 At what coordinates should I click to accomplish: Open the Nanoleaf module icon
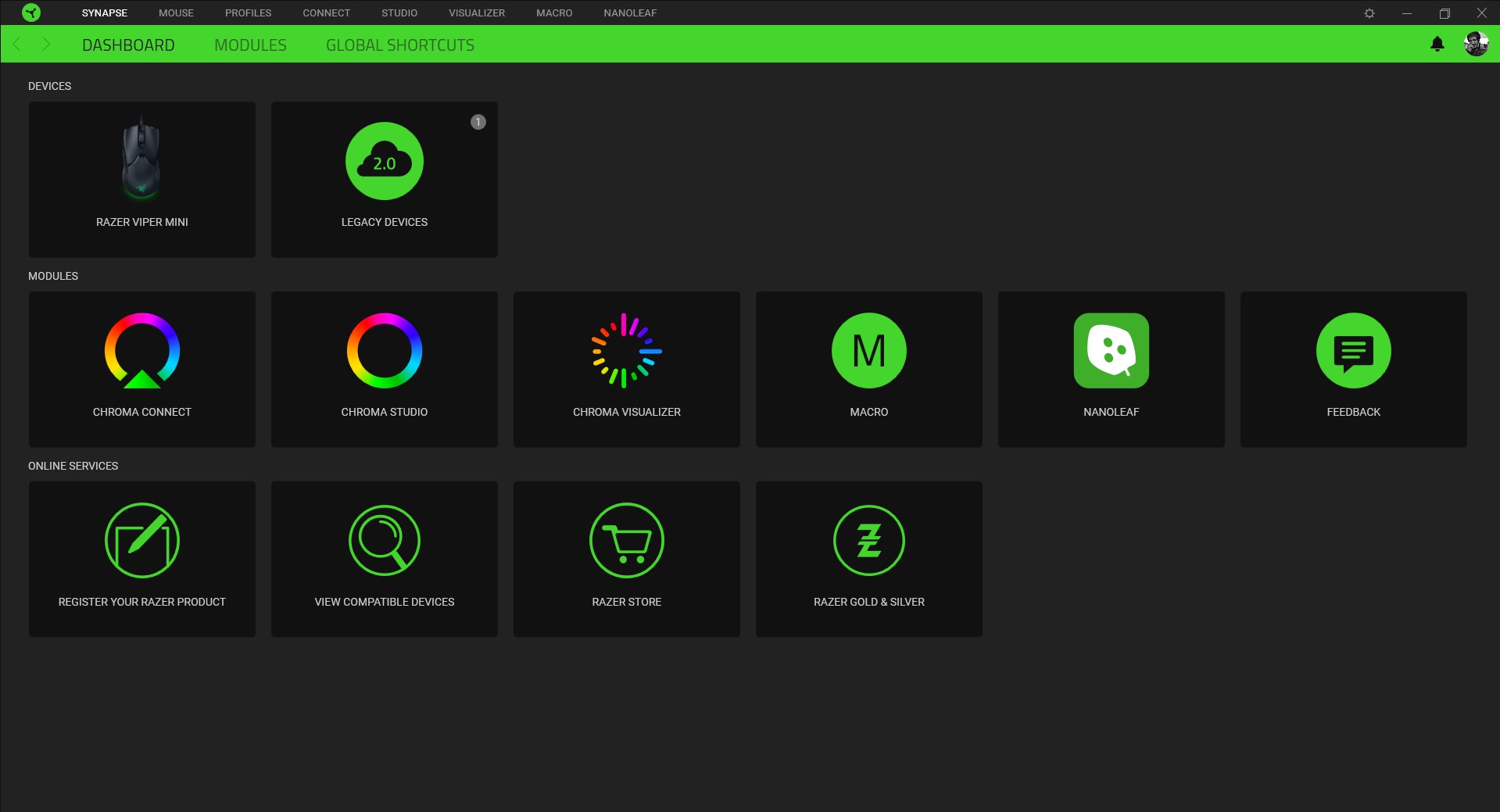pos(1112,351)
